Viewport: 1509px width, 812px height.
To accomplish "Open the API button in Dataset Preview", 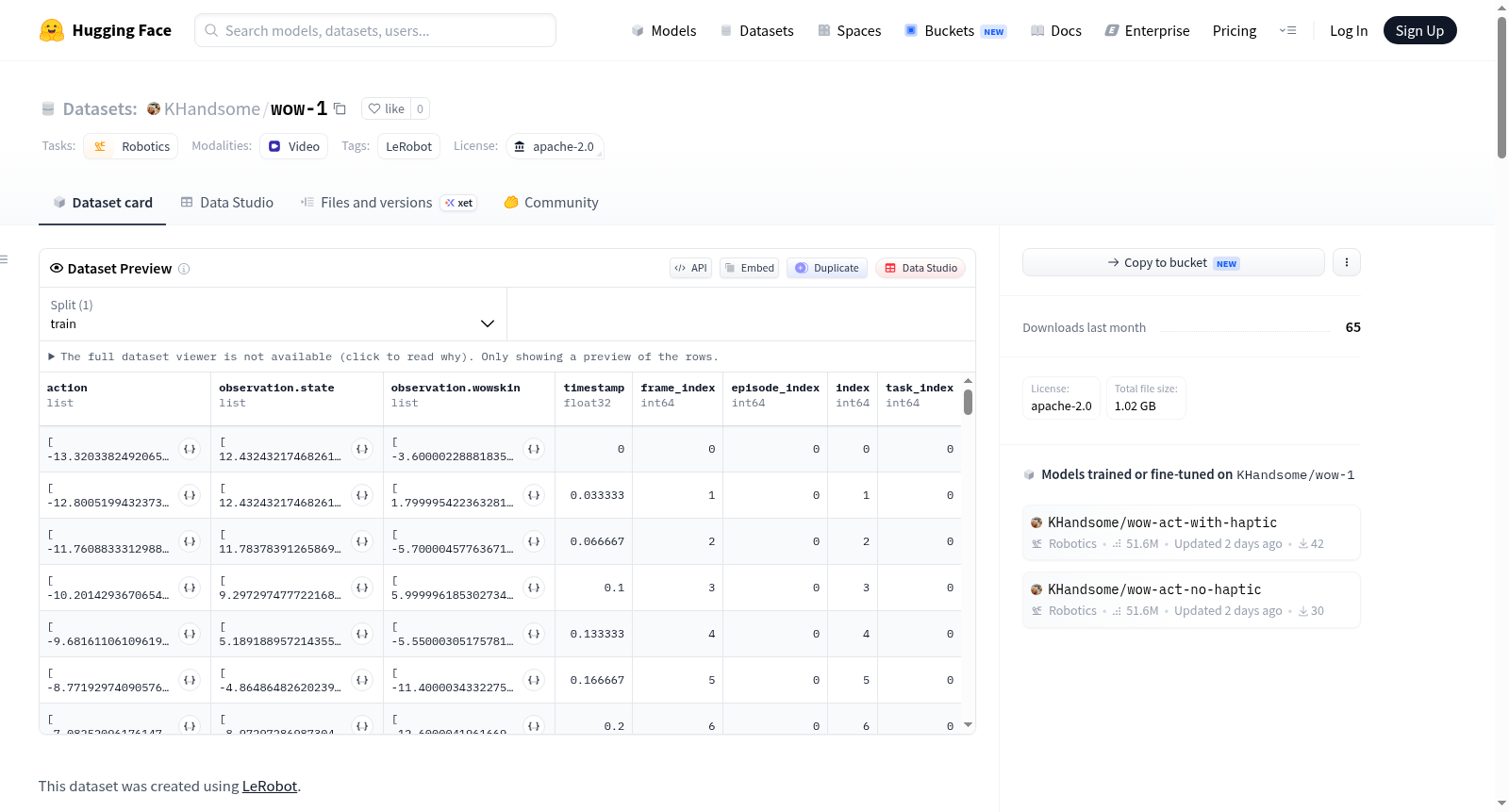I will coord(690,268).
